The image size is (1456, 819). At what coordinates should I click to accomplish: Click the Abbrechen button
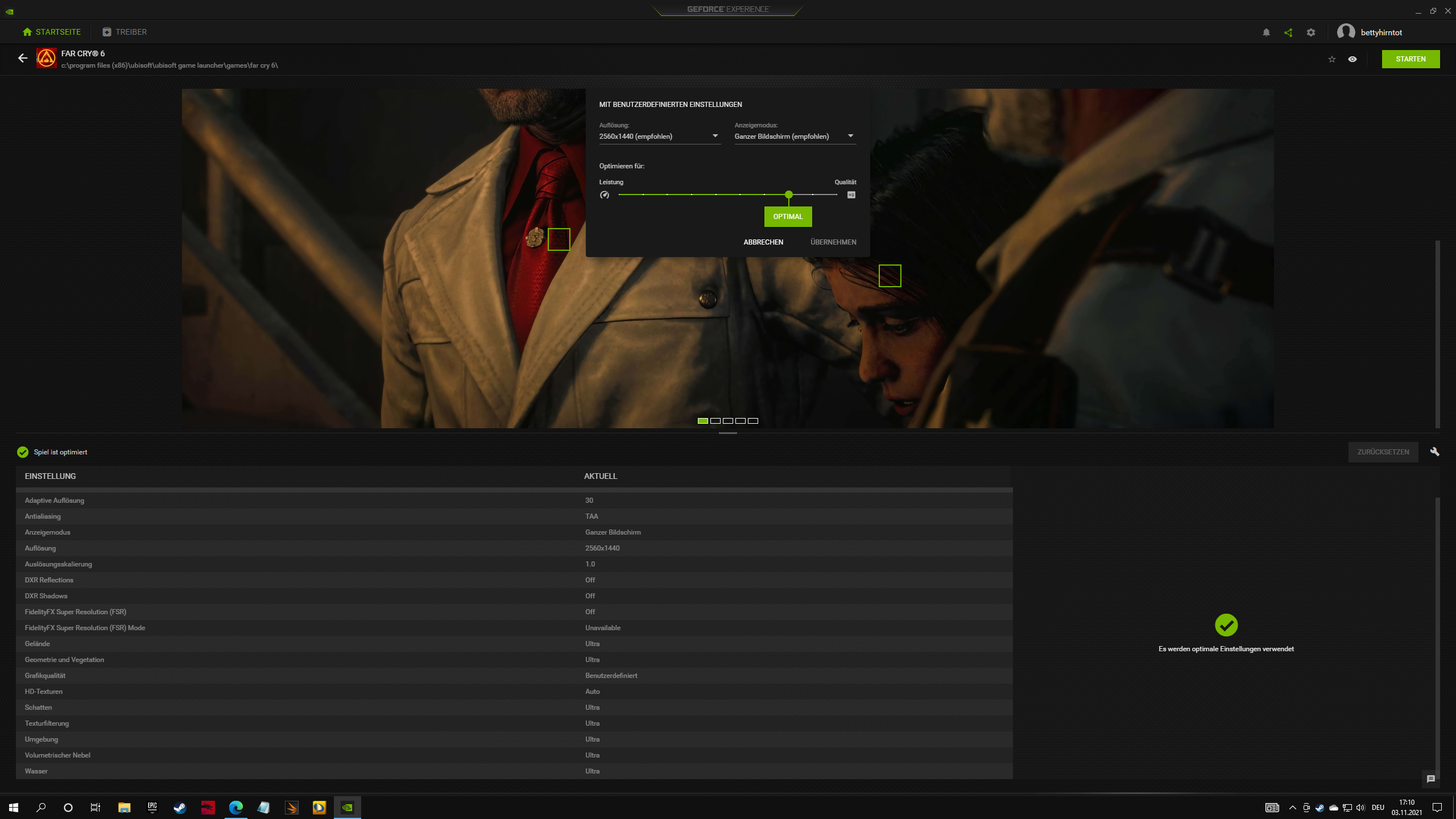[763, 242]
